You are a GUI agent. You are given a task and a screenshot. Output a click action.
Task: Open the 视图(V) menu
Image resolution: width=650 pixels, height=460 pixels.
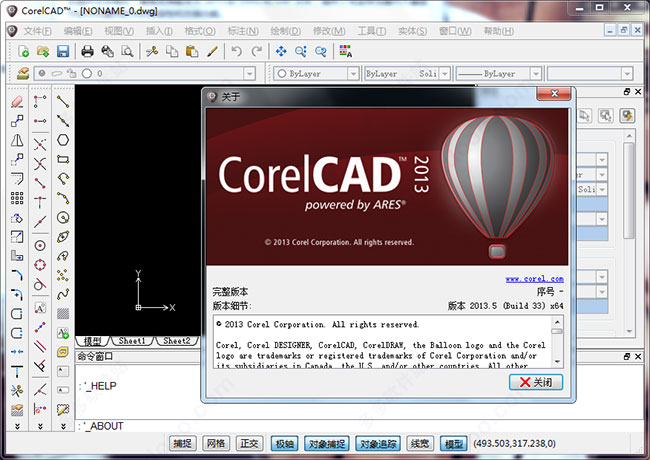[x=119, y=31]
